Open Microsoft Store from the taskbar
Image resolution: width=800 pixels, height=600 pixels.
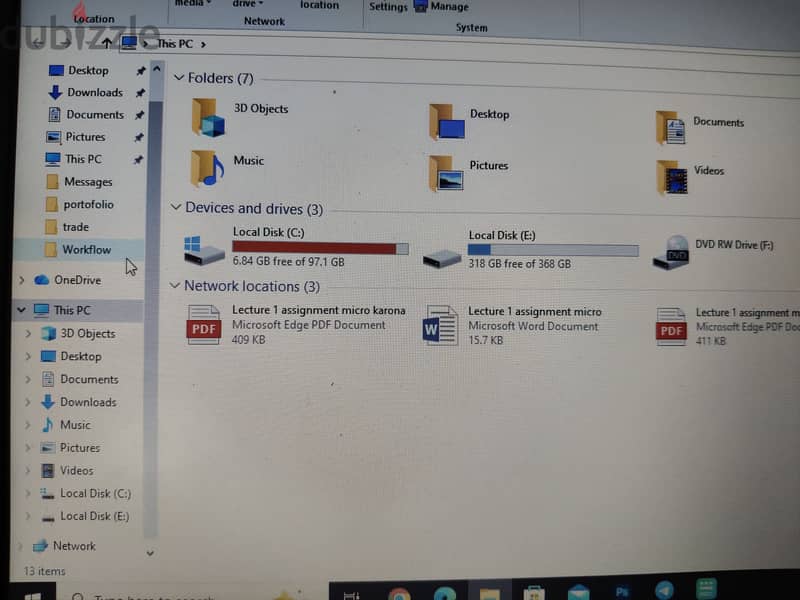pyautogui.click(x=534, y=594)
